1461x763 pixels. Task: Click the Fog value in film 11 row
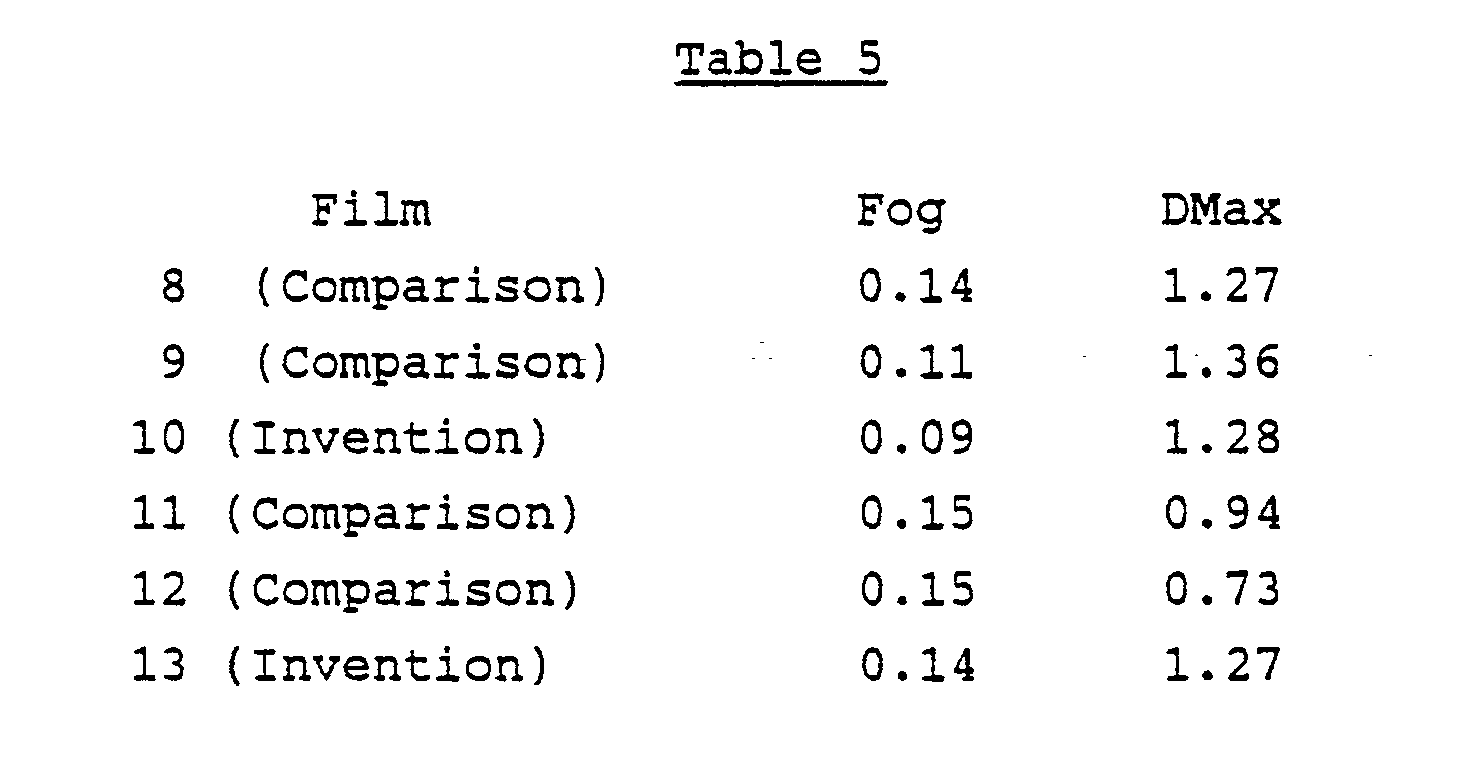[916, 514]
